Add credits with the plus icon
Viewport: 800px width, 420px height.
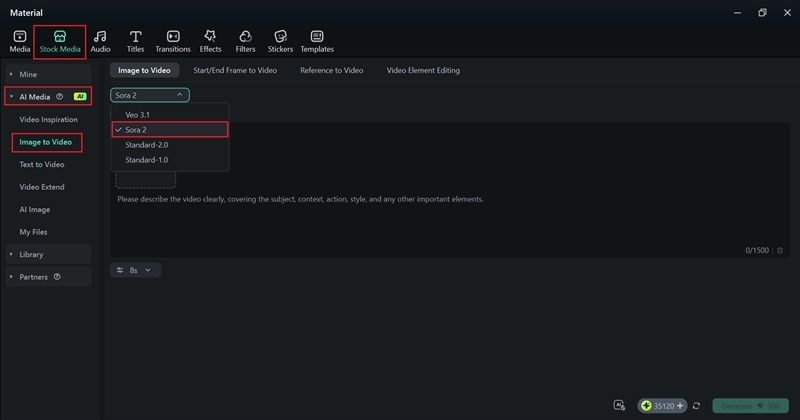tap(680, 406)
